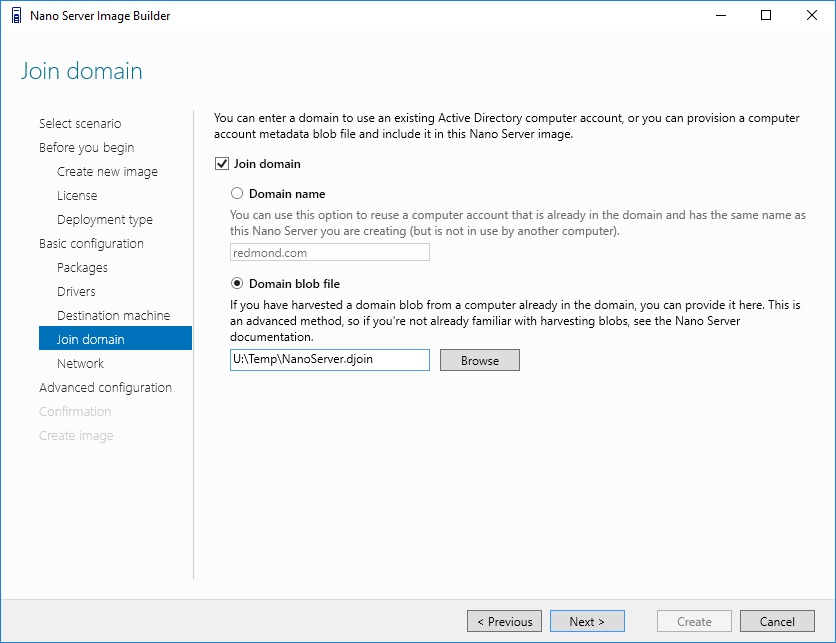Screen dimensions: 836x643
Task: Go to the Next wizard page
Action: (x=587, y=621)
